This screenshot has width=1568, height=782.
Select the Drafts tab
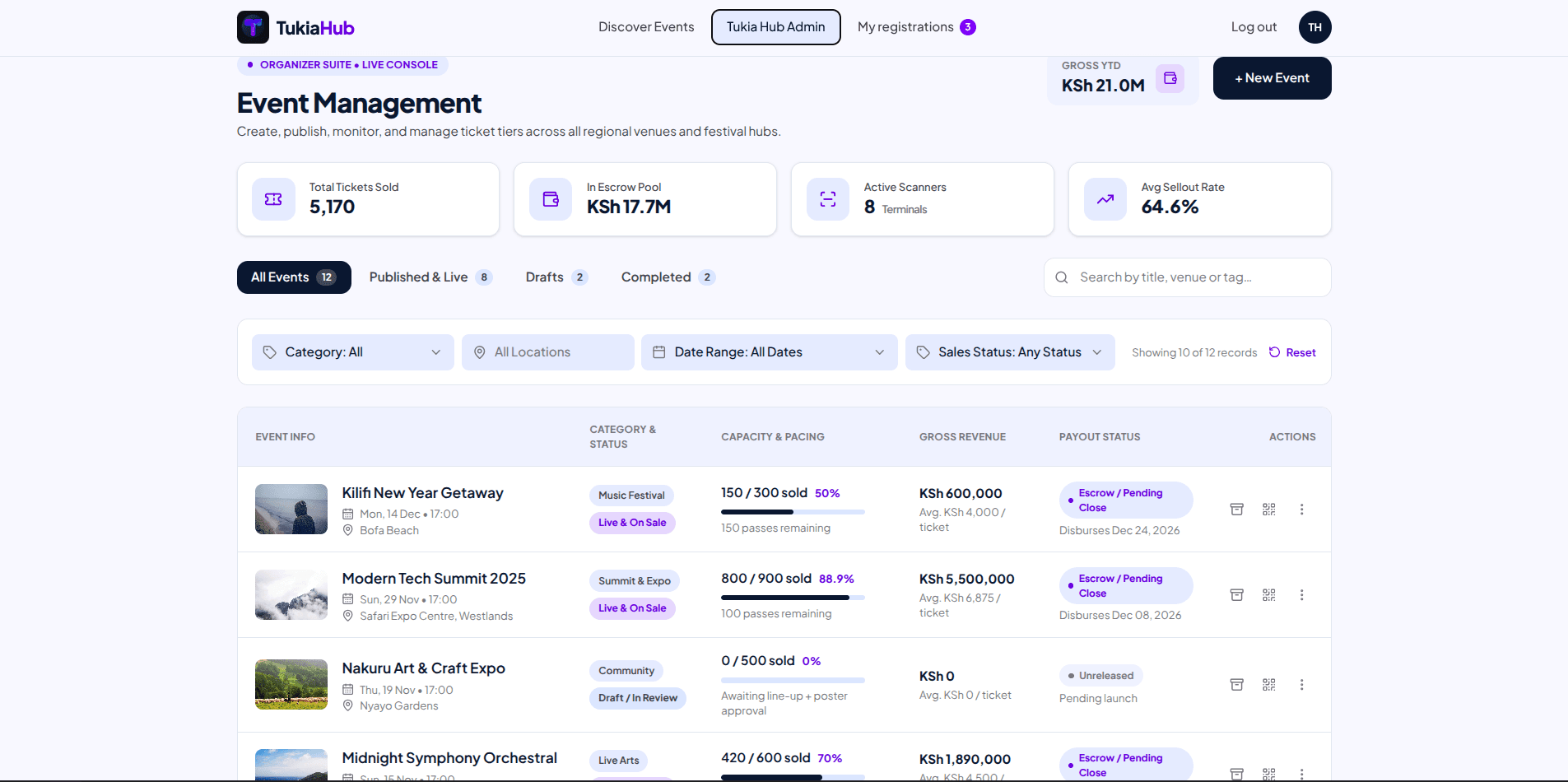[x=556, y=277]
